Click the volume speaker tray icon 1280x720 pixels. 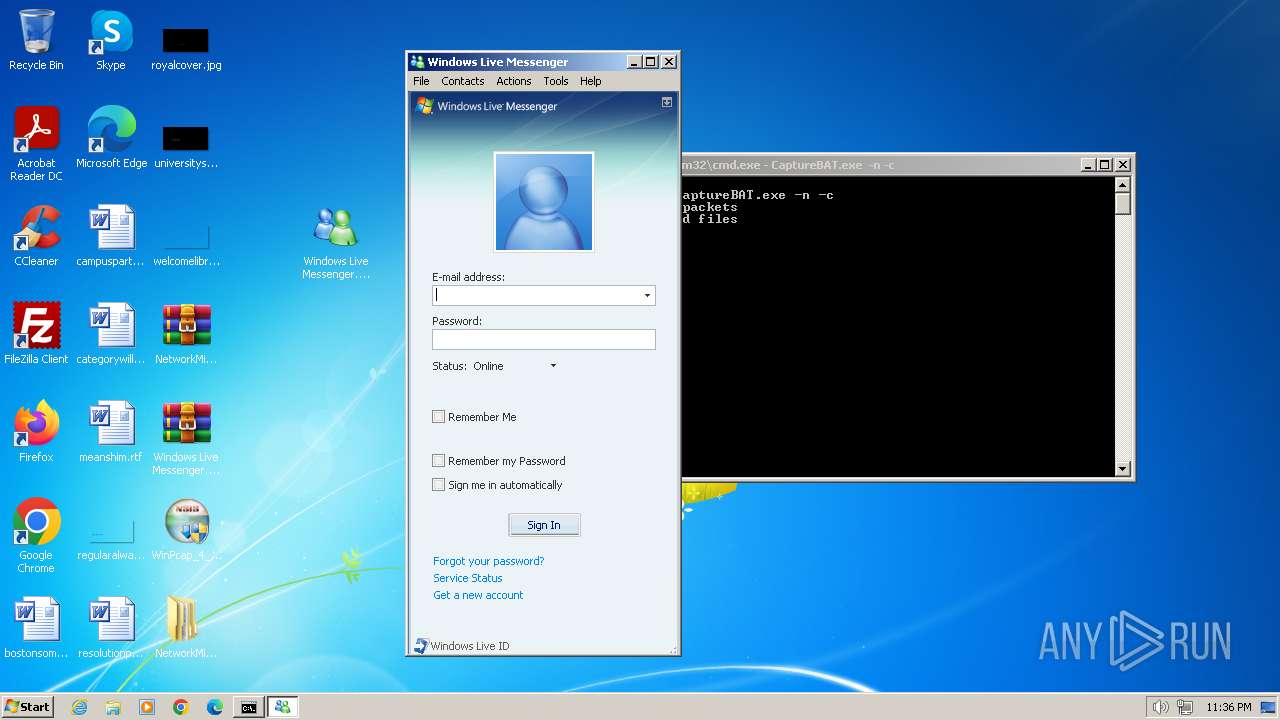pos(1160,707)
